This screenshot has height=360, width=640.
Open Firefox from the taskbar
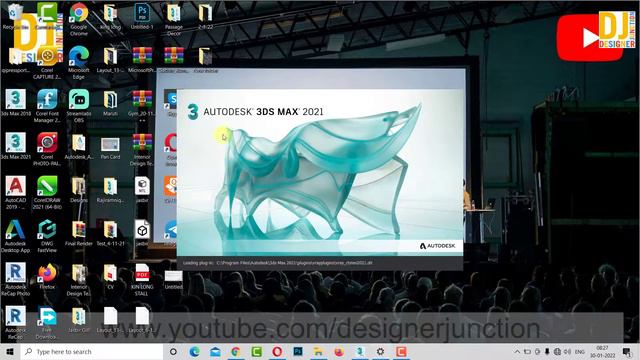339,351
